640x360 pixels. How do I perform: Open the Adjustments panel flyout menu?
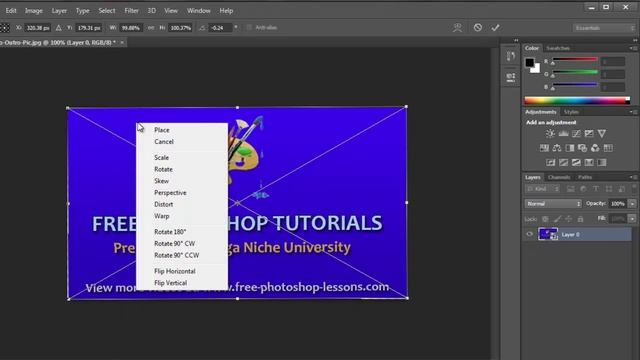point(633,112)
